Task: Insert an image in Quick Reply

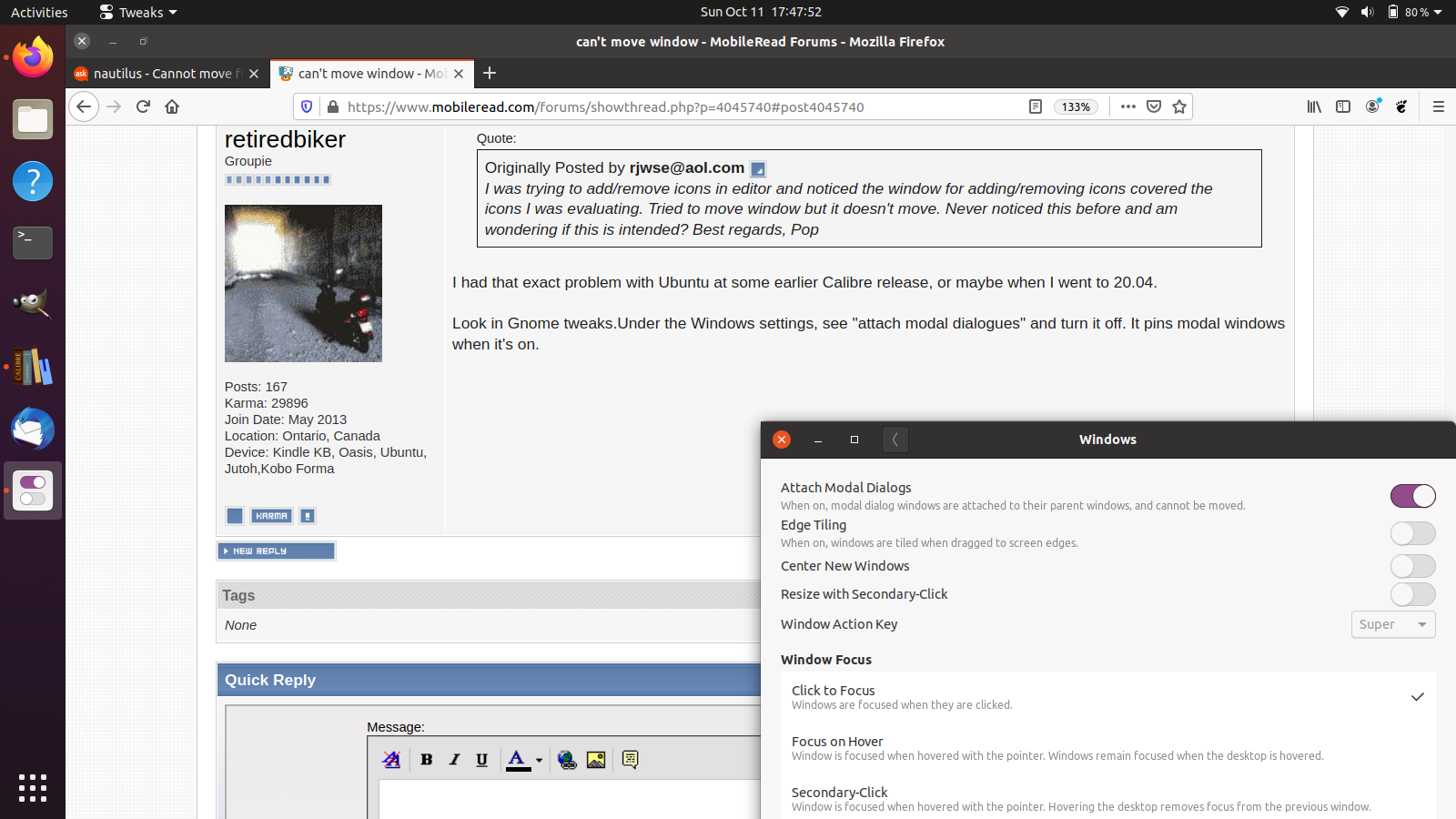Action: 596,759
